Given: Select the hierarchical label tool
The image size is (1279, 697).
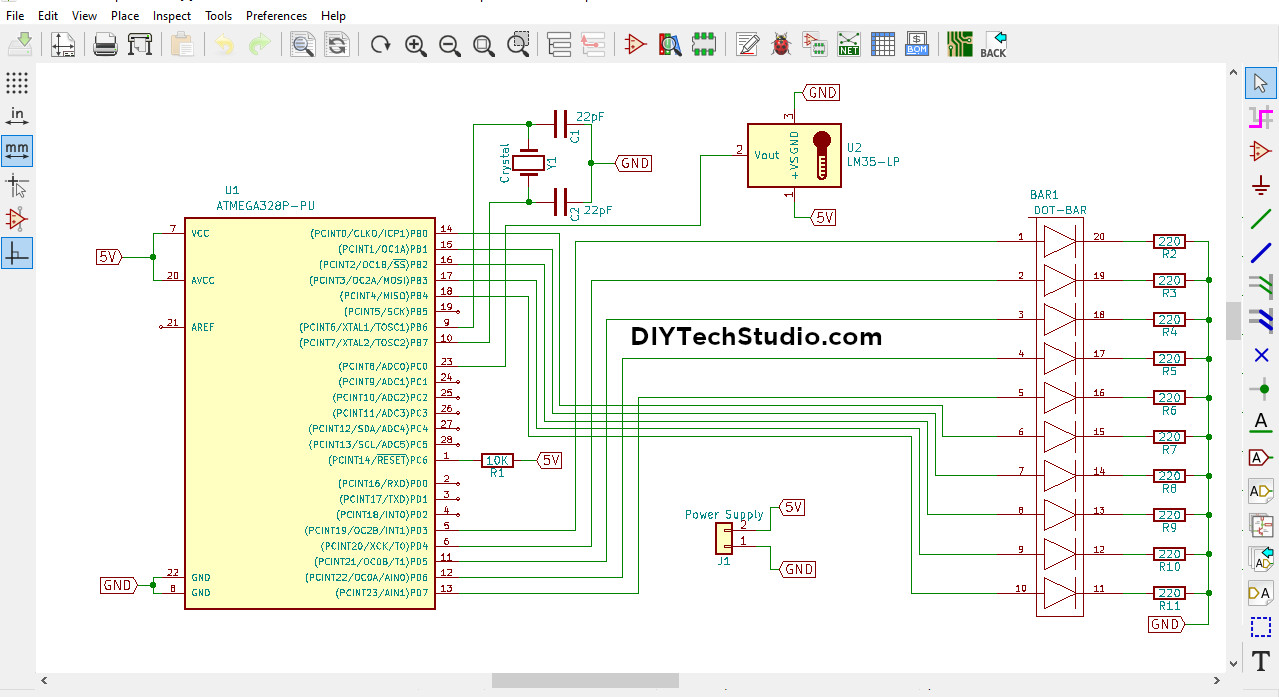Looking at the screenshot, I should tap(1261, 491).
